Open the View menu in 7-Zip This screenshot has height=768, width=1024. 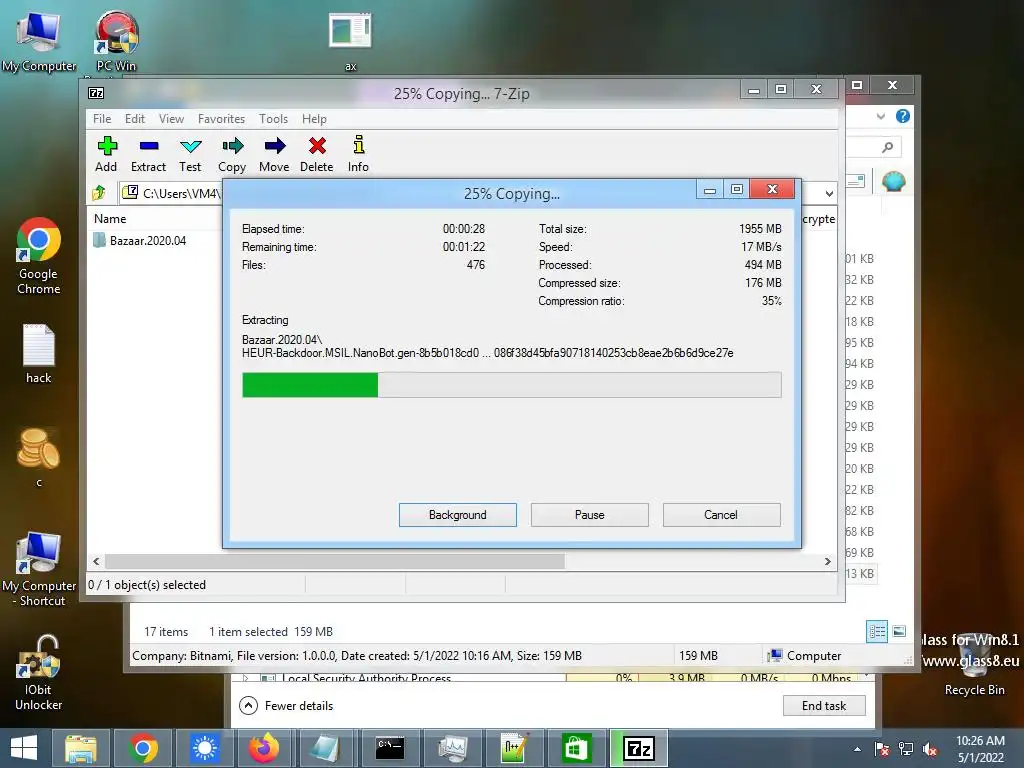tap(171, 119)
